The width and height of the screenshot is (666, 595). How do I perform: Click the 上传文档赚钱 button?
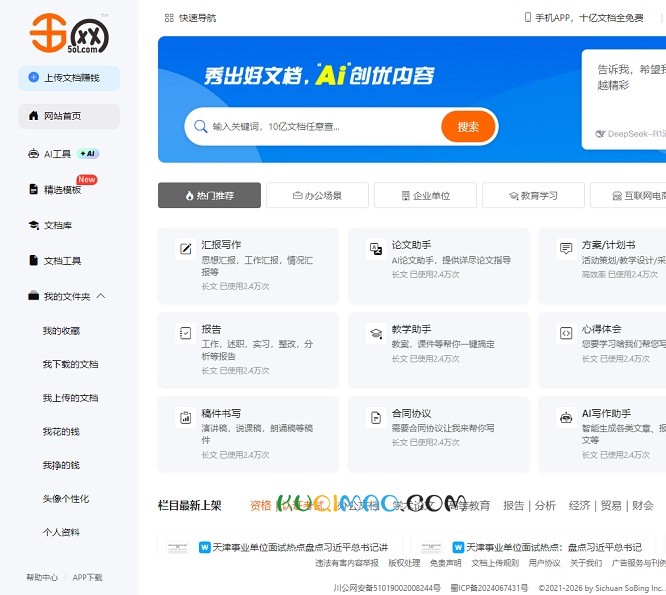tap(69, 78)
